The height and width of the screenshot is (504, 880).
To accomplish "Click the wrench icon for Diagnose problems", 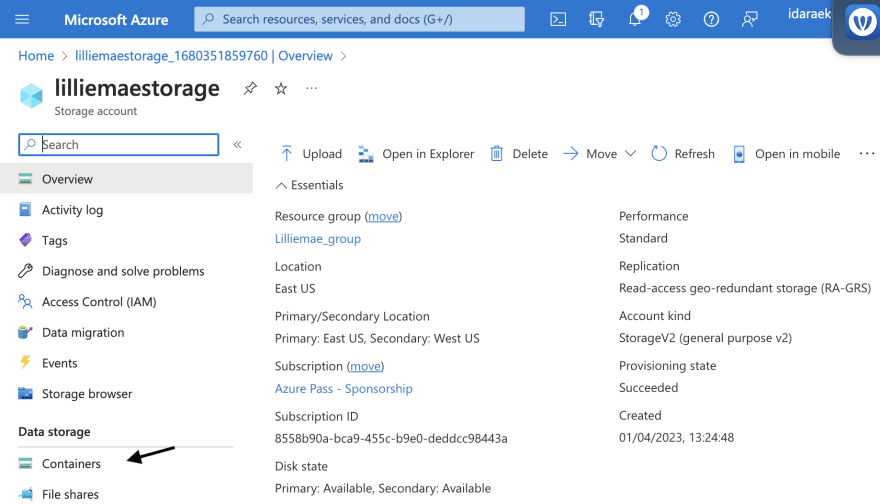I will click(25, 271).
